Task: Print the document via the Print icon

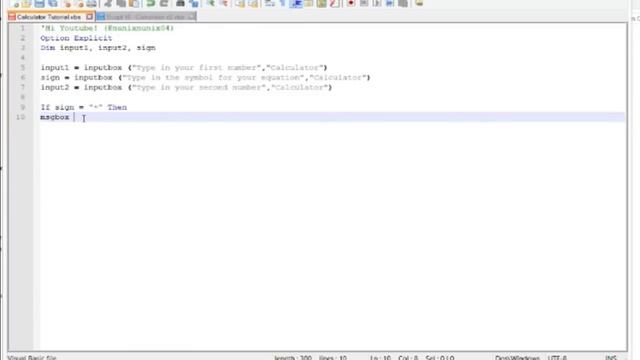Action: pyautogui.click(x=92, y=3)
